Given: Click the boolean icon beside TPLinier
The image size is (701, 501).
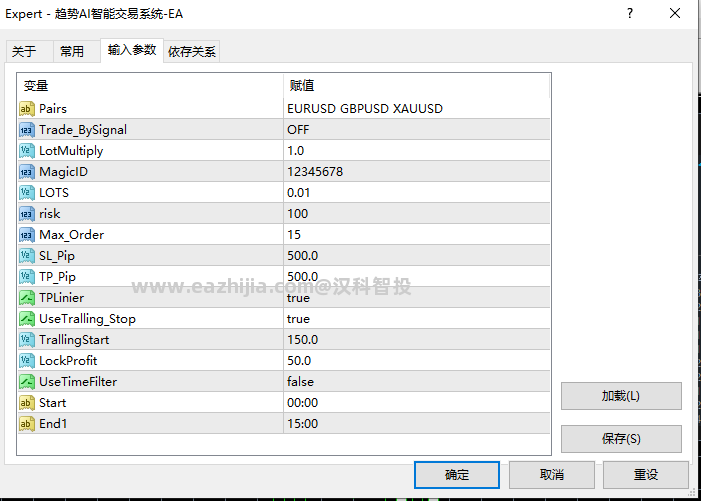Looking at the screenshot, I should [27, 298].
